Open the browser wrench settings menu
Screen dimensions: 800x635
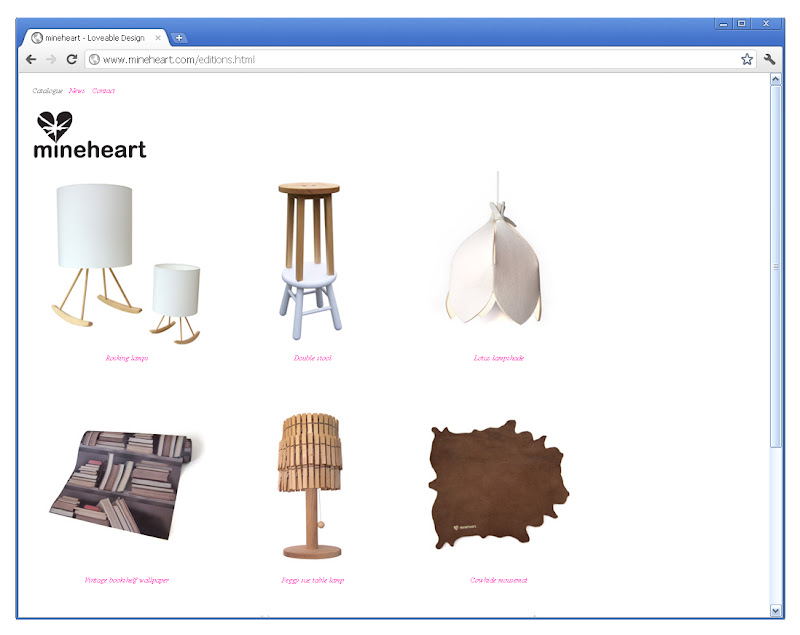click(x=767, y=59)
